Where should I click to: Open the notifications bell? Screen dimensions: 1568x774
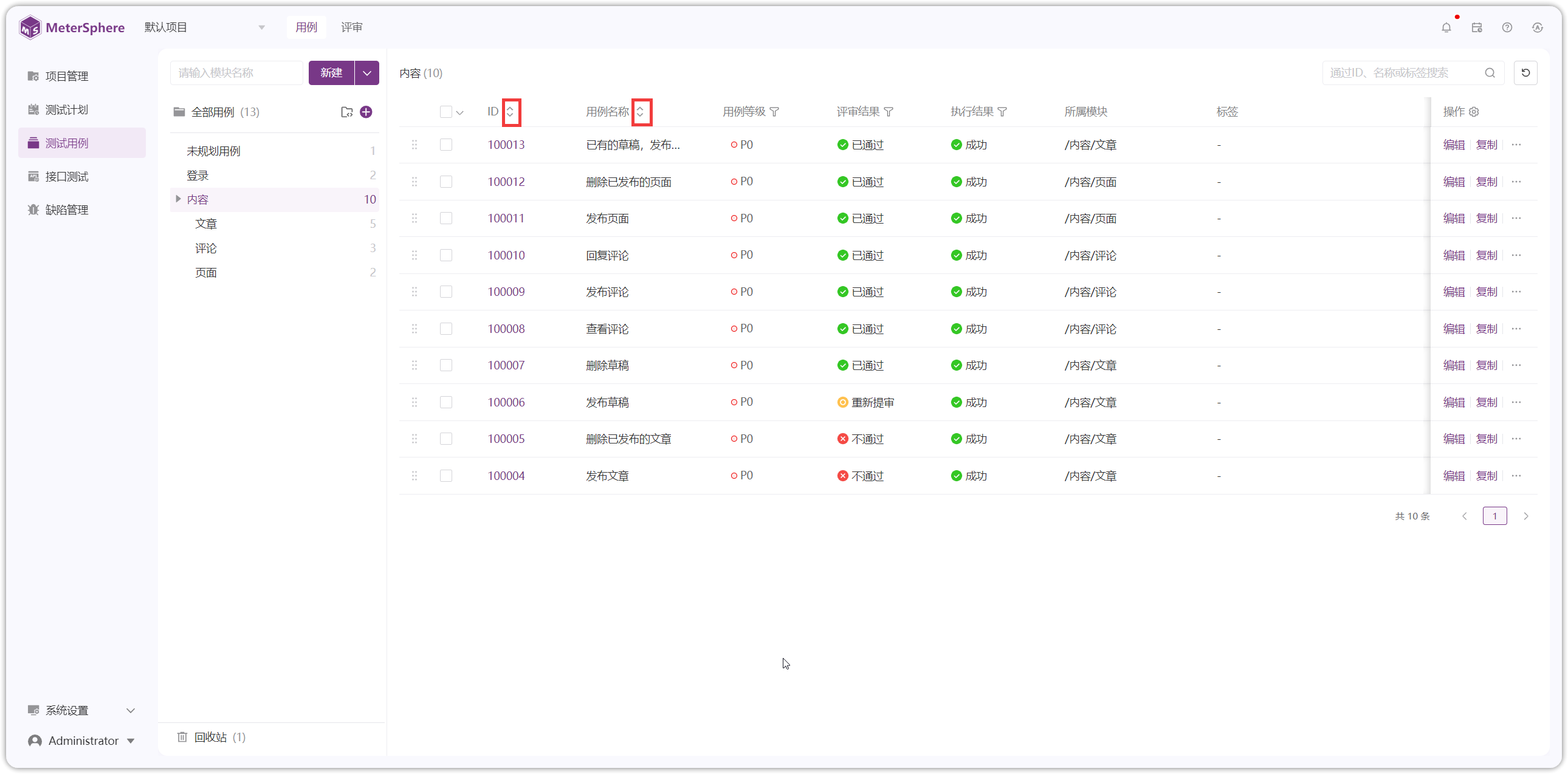[x=1446, y=27]
